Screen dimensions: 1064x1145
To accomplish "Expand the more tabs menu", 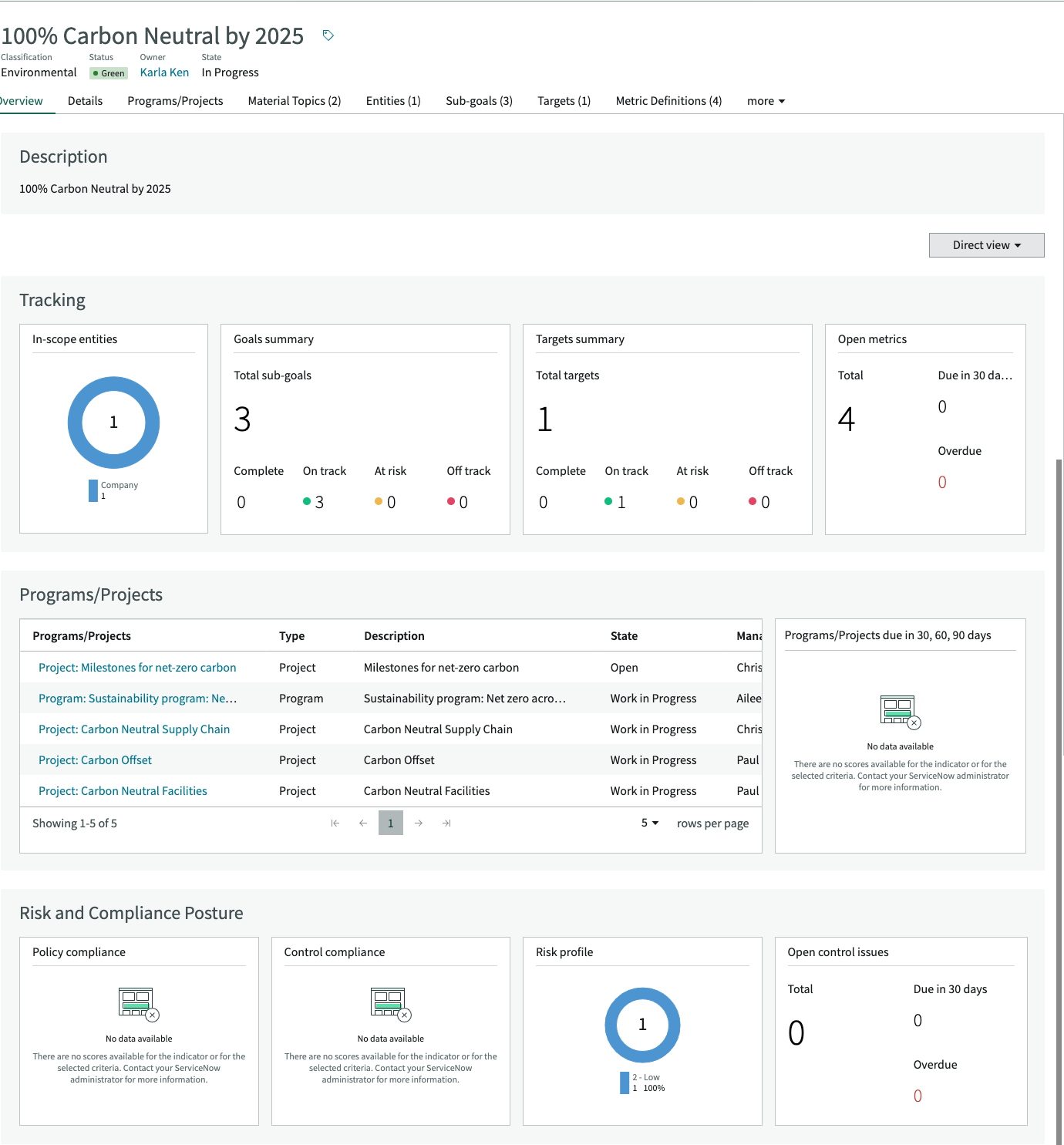I will pyautogui.click(x=766, y=101).
